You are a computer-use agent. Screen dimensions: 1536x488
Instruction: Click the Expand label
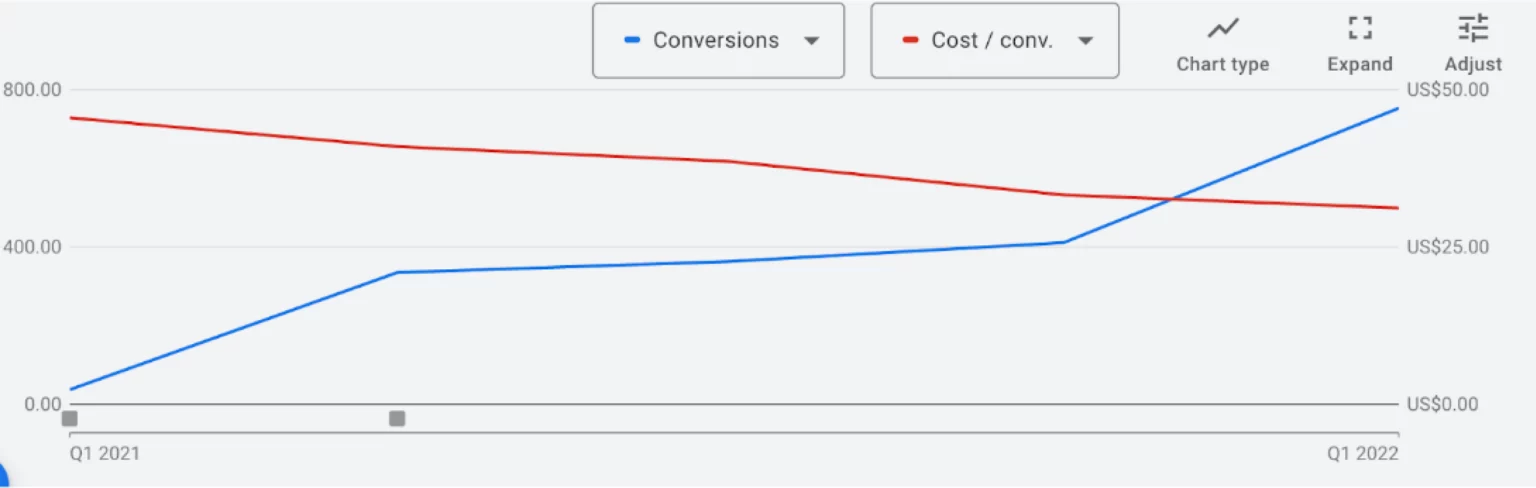click(x=1359, y=64)
